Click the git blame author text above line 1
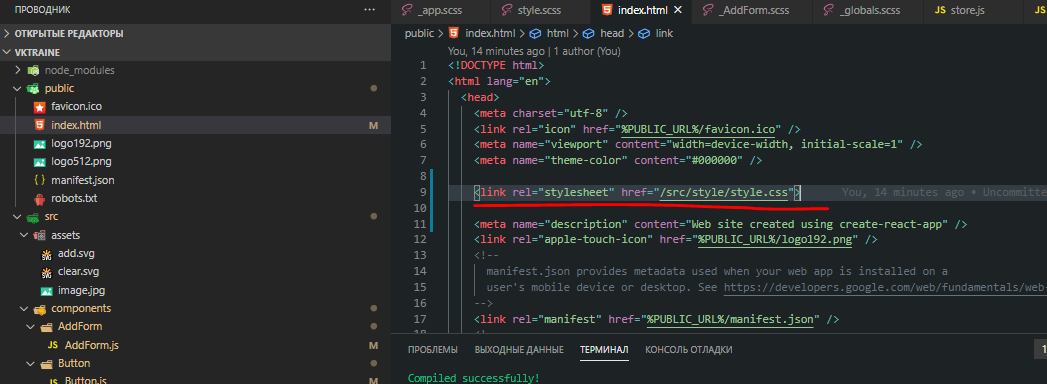Screen dimensions: 1047x384 click(x=534, y=51)
